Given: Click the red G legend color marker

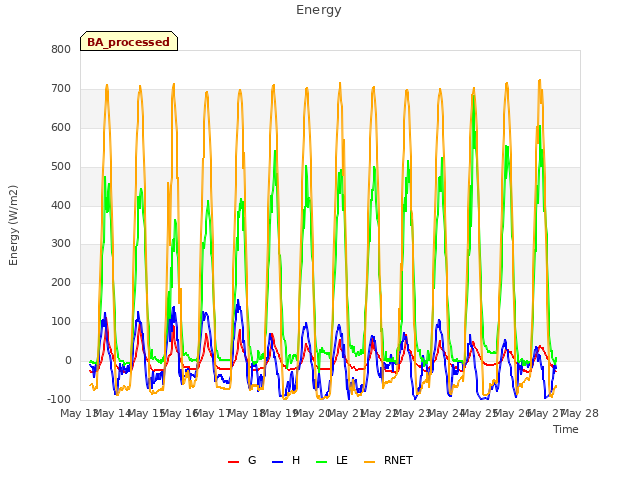Looking at the screenshot, I should pyautogui.click(x=233, y=462).
